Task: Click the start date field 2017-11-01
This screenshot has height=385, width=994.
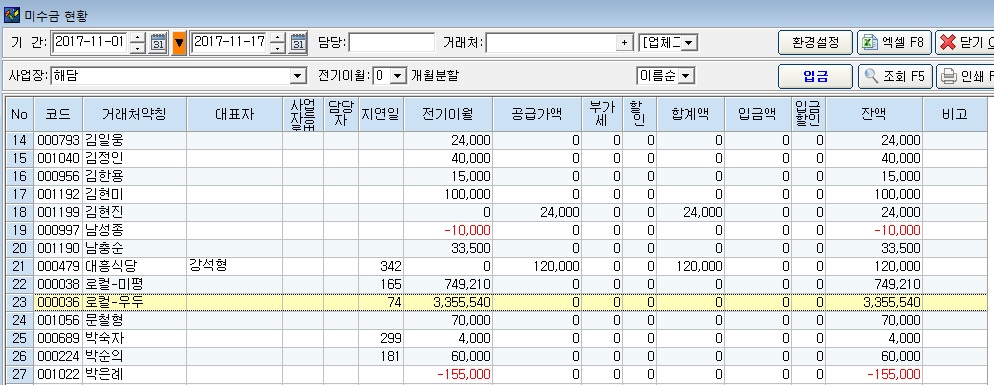Action: (90, 42)
